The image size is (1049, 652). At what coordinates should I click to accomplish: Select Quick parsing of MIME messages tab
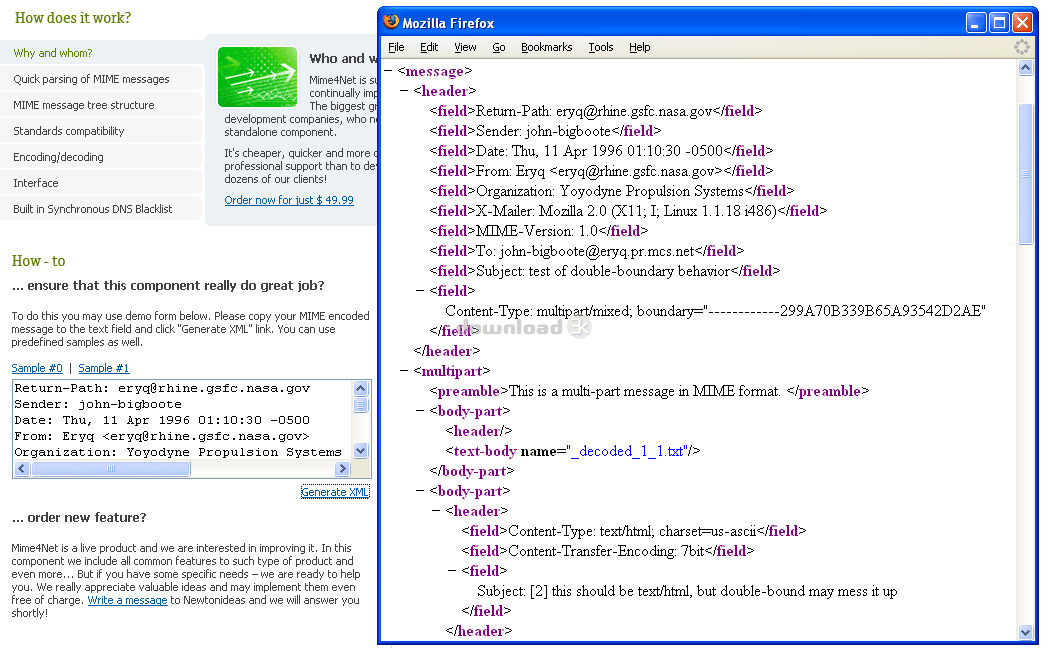point(102,79)
